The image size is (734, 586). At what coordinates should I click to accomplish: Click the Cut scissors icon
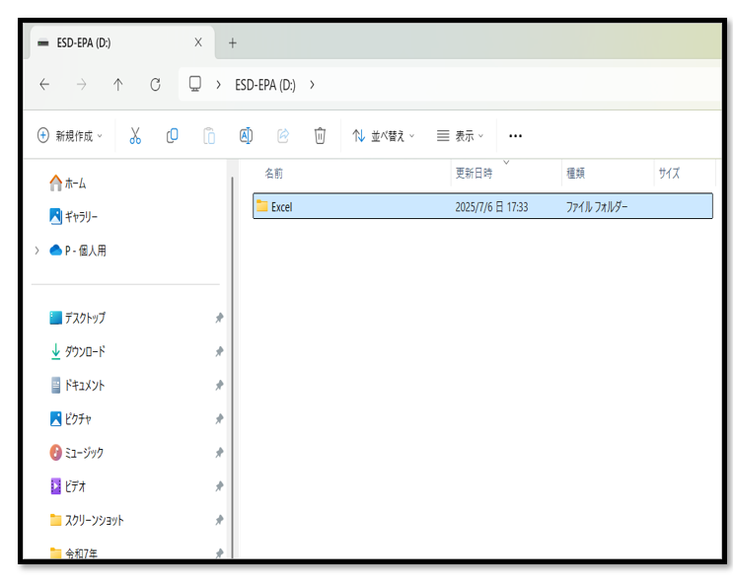click(x=135, y=136)
